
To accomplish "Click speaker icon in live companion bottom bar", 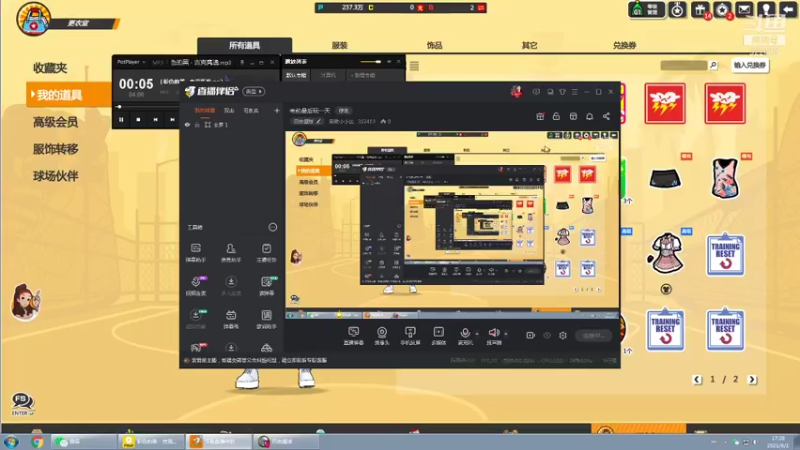I will [x=493, y=334].
